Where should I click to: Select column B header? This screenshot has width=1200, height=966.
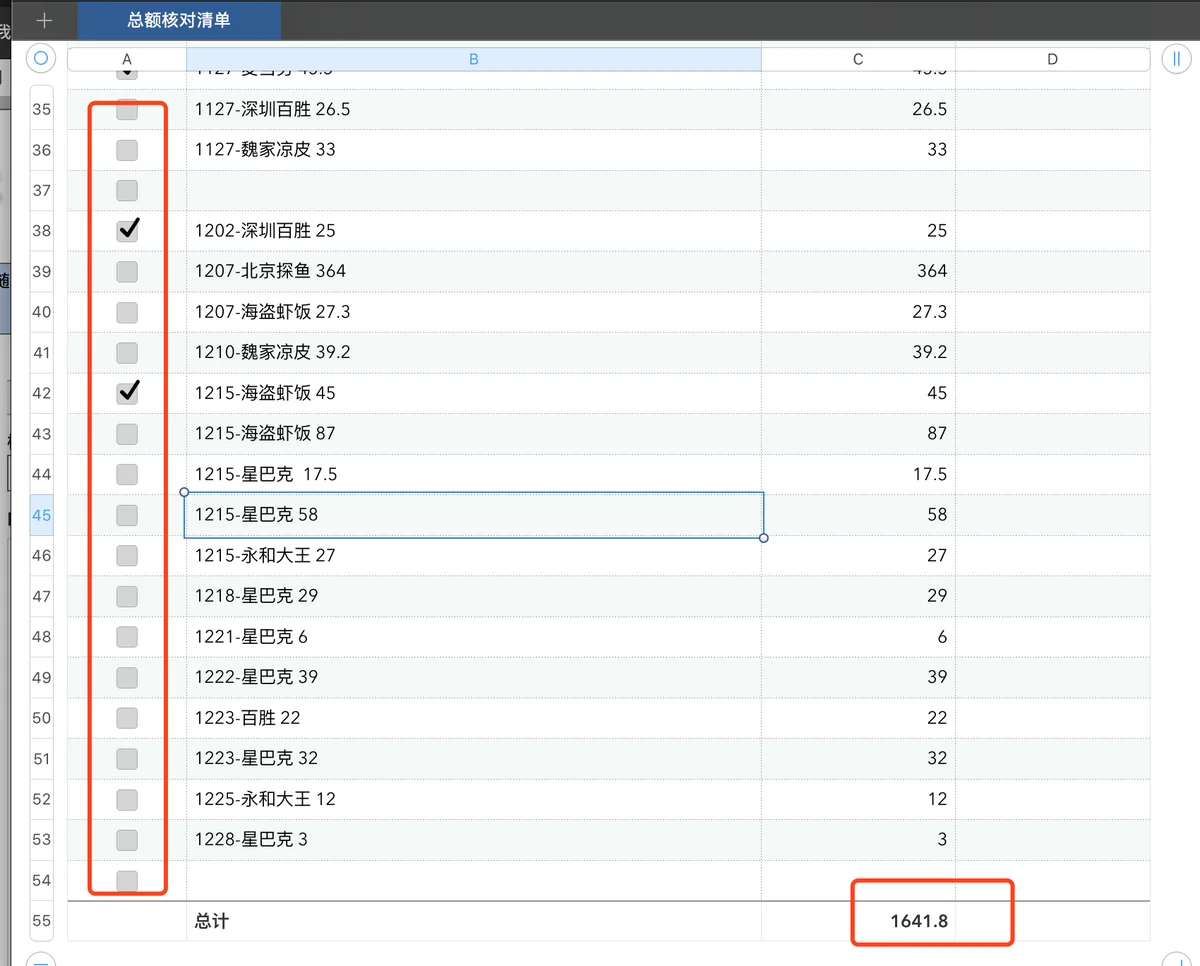(474, 59)
